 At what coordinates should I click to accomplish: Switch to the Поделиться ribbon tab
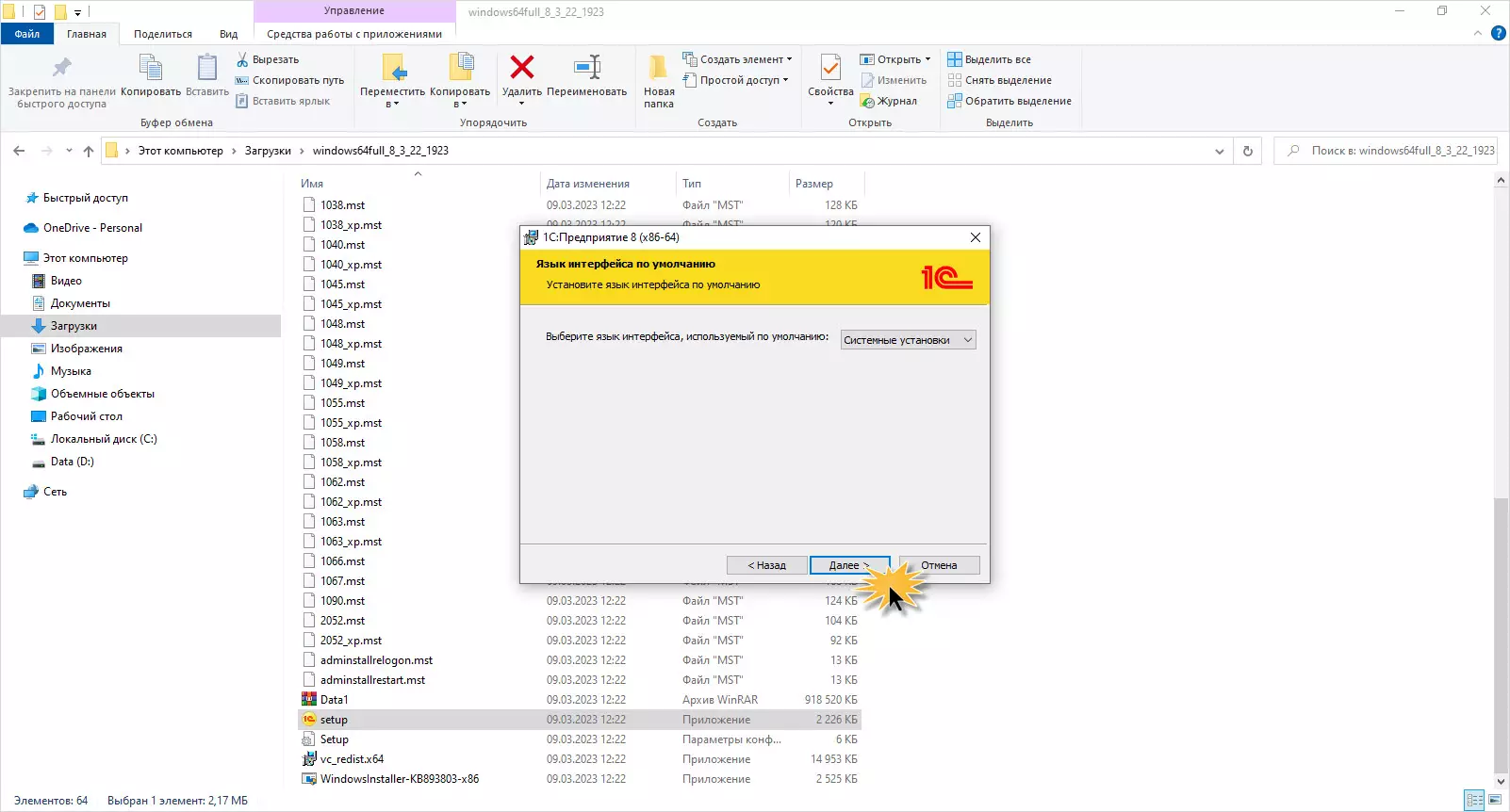coord(163,34)
